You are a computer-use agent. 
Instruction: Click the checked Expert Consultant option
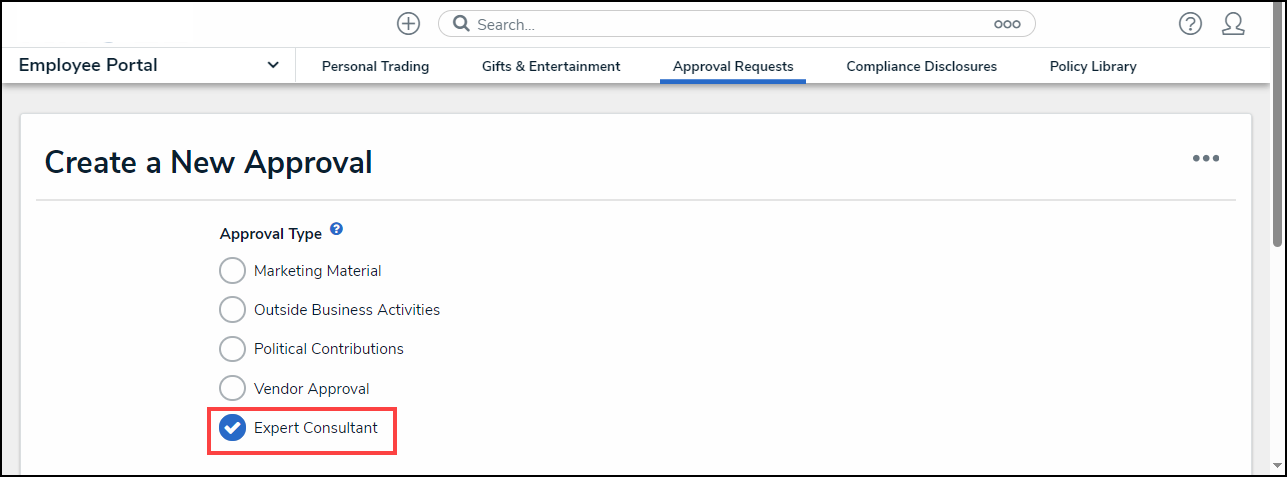(232, 428)
